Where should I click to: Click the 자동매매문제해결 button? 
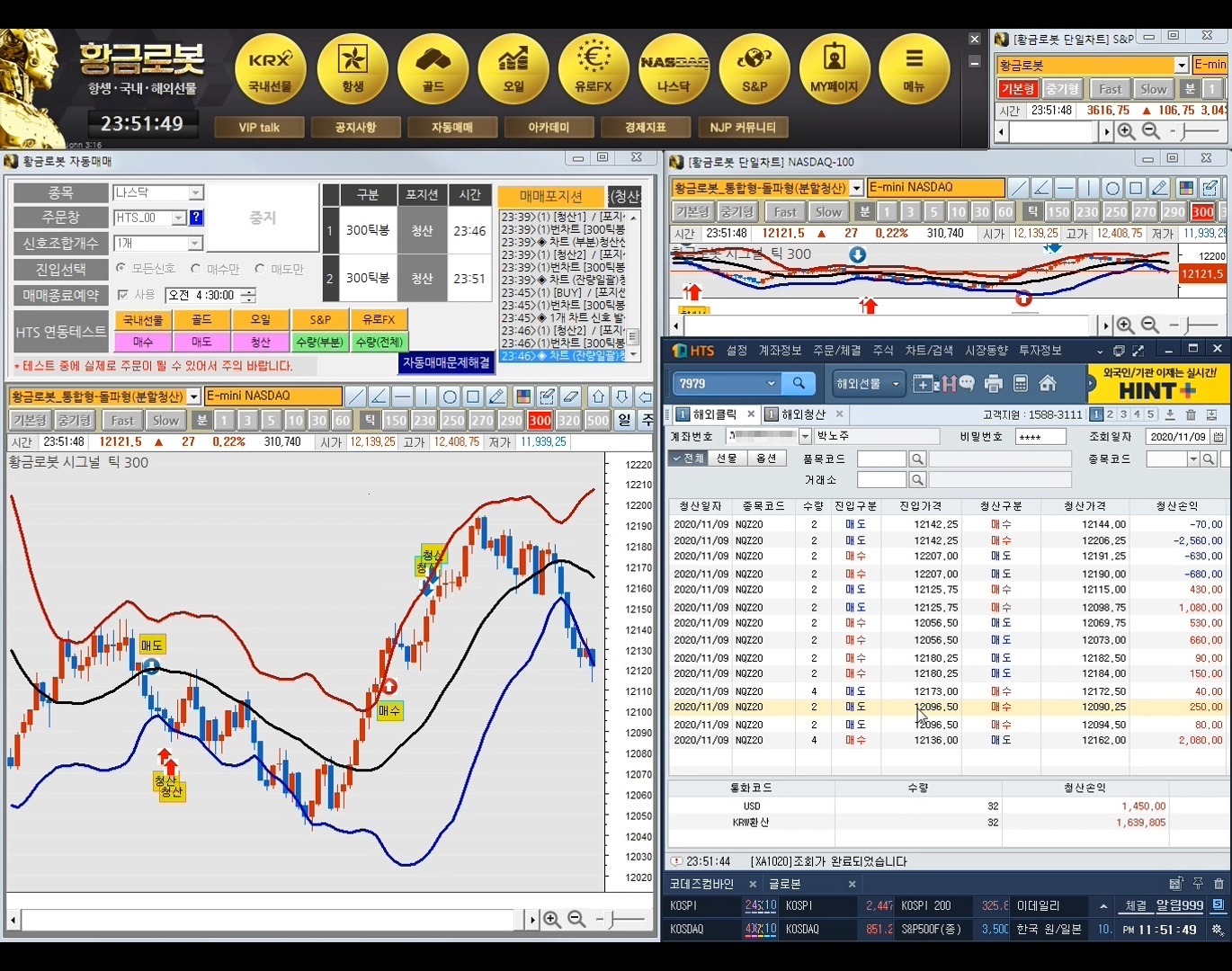(x=446, y=362)
